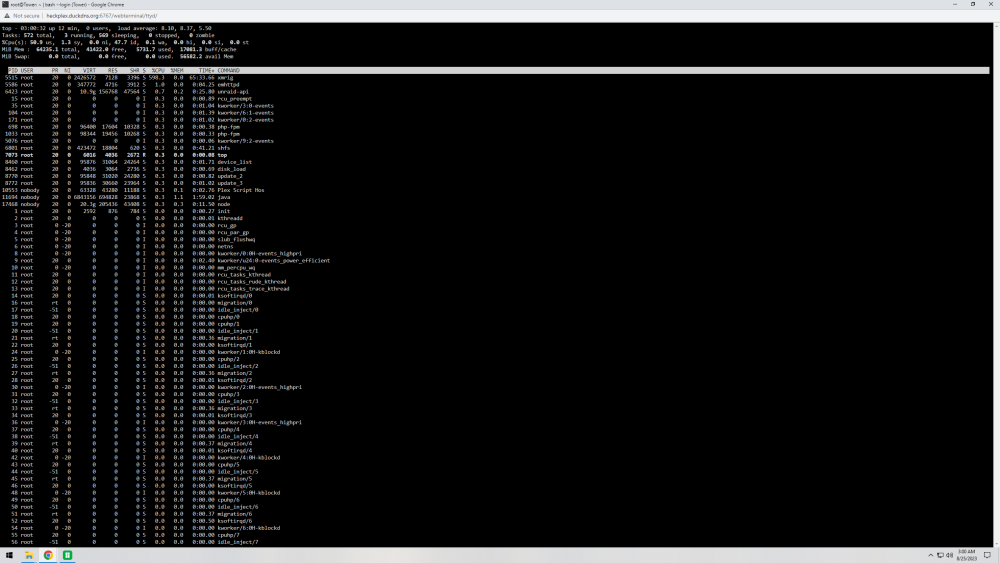Minimize the Chrome terminal window
The image size is (1000, 563).
[x=955, y=4]
